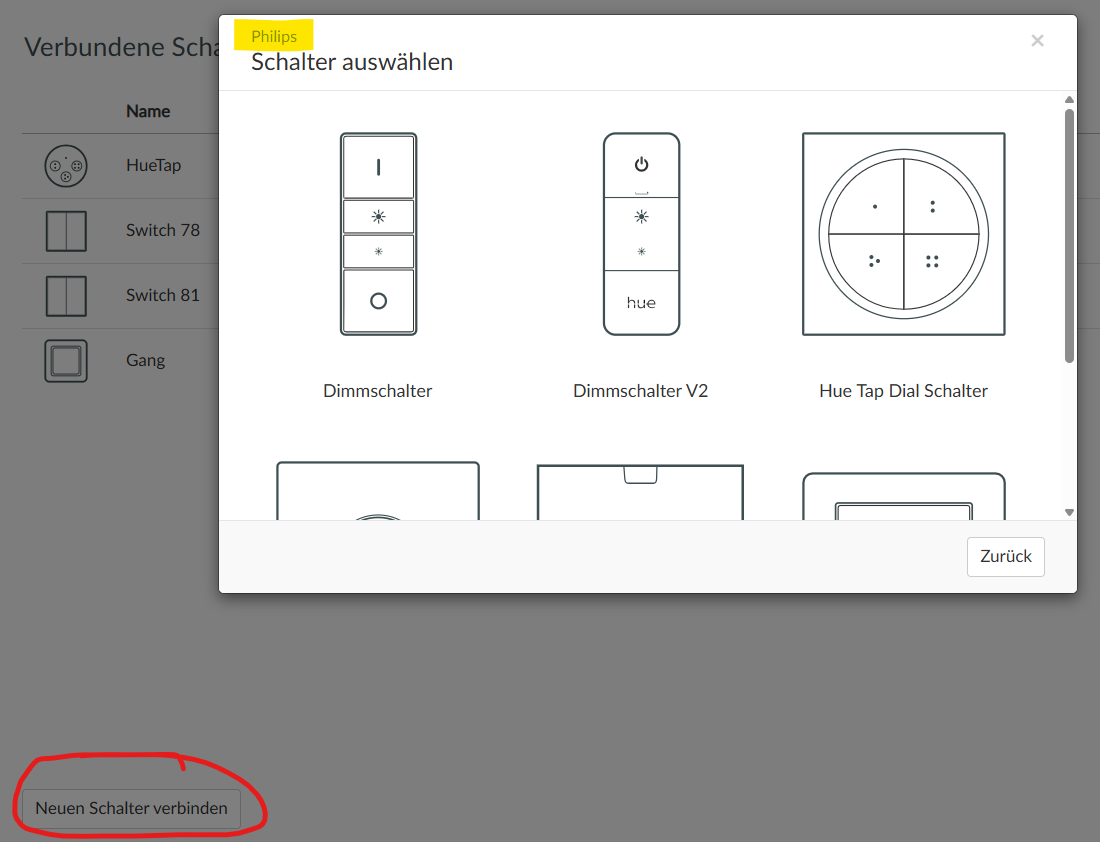The image size is (1100, 842).
Task: Click the Gang single-button switch icon
Action: click(66, 360)
